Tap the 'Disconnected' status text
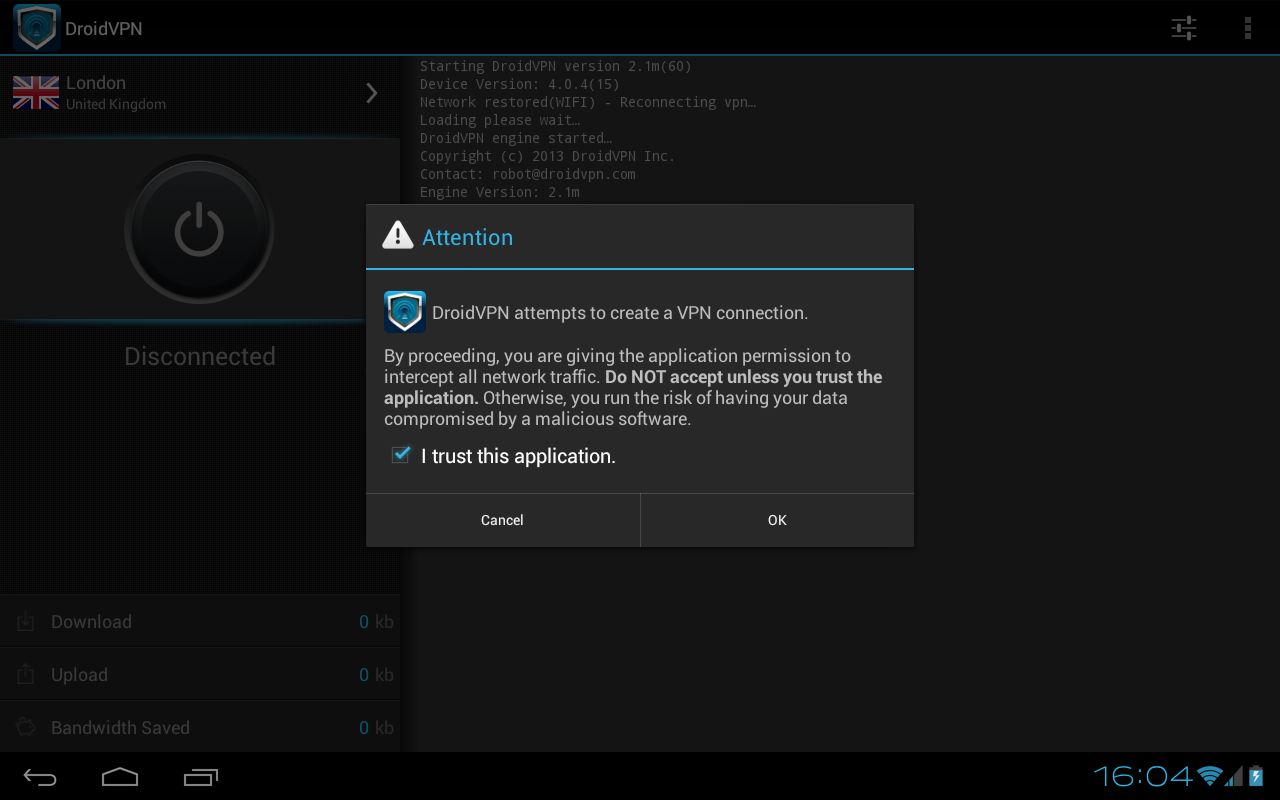 [x=200, y=356]
